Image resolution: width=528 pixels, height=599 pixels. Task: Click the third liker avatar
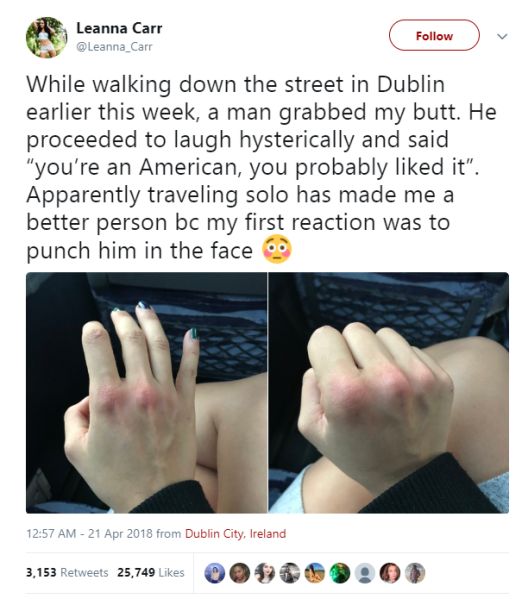pos(265,573)
